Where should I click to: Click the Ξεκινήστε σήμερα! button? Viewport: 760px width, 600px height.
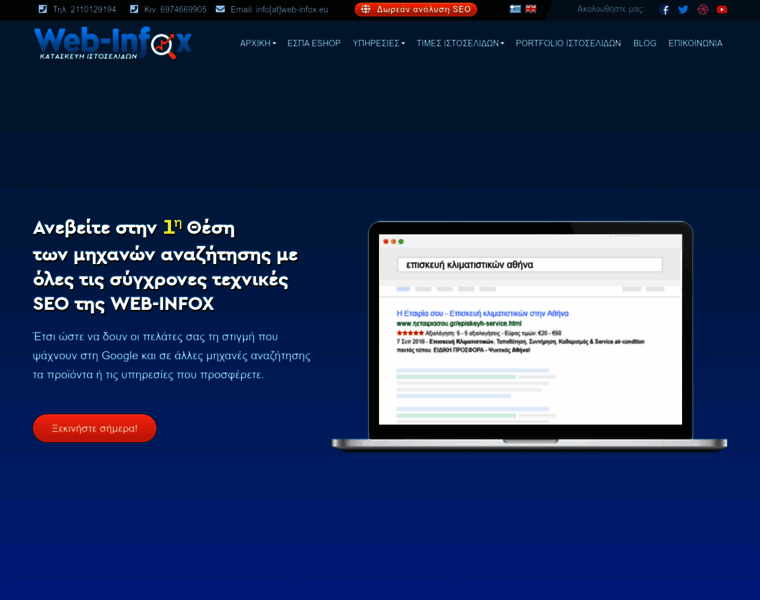(x=95, y=428)
